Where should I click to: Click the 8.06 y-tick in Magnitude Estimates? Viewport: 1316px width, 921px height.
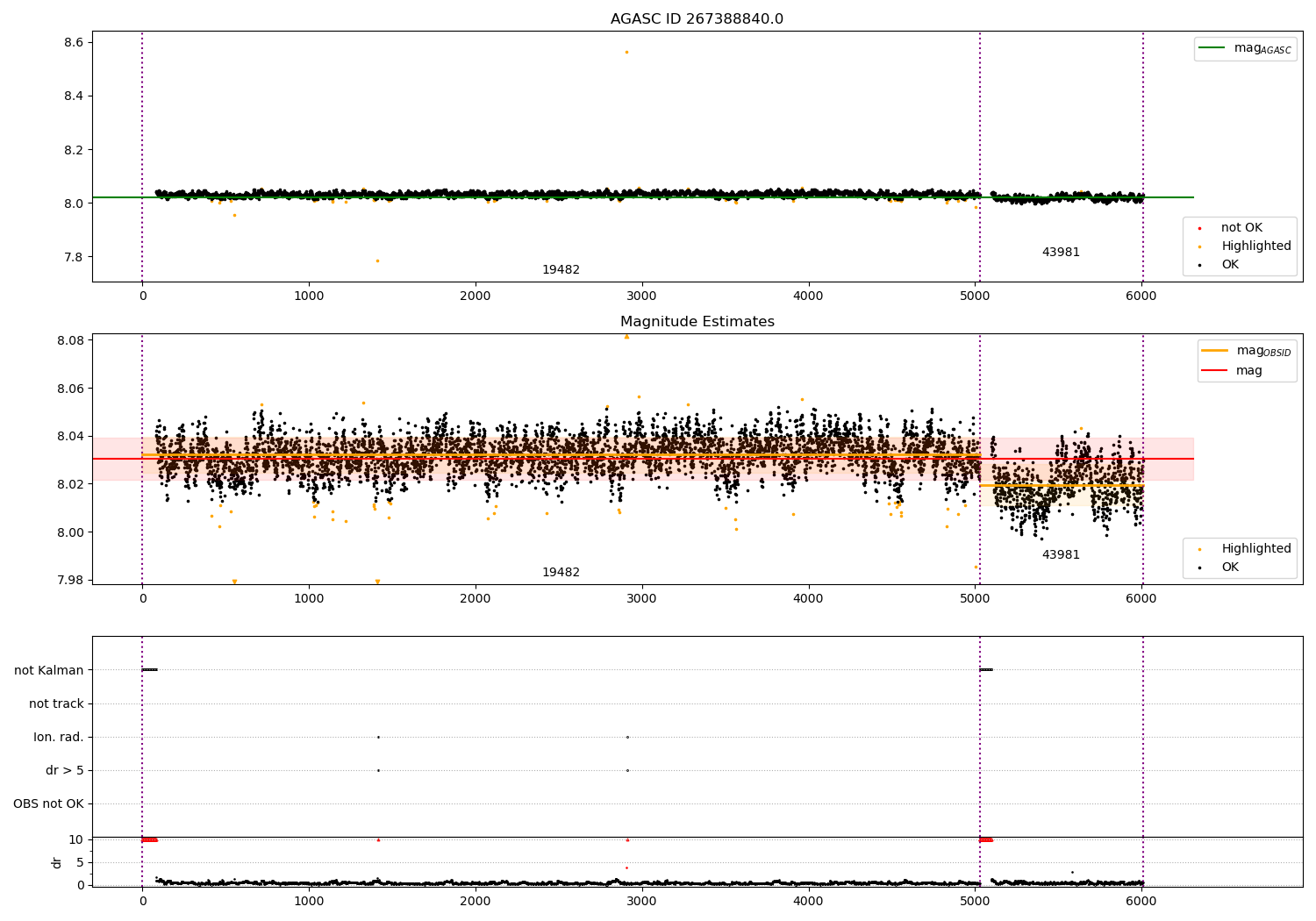(70, 389)
